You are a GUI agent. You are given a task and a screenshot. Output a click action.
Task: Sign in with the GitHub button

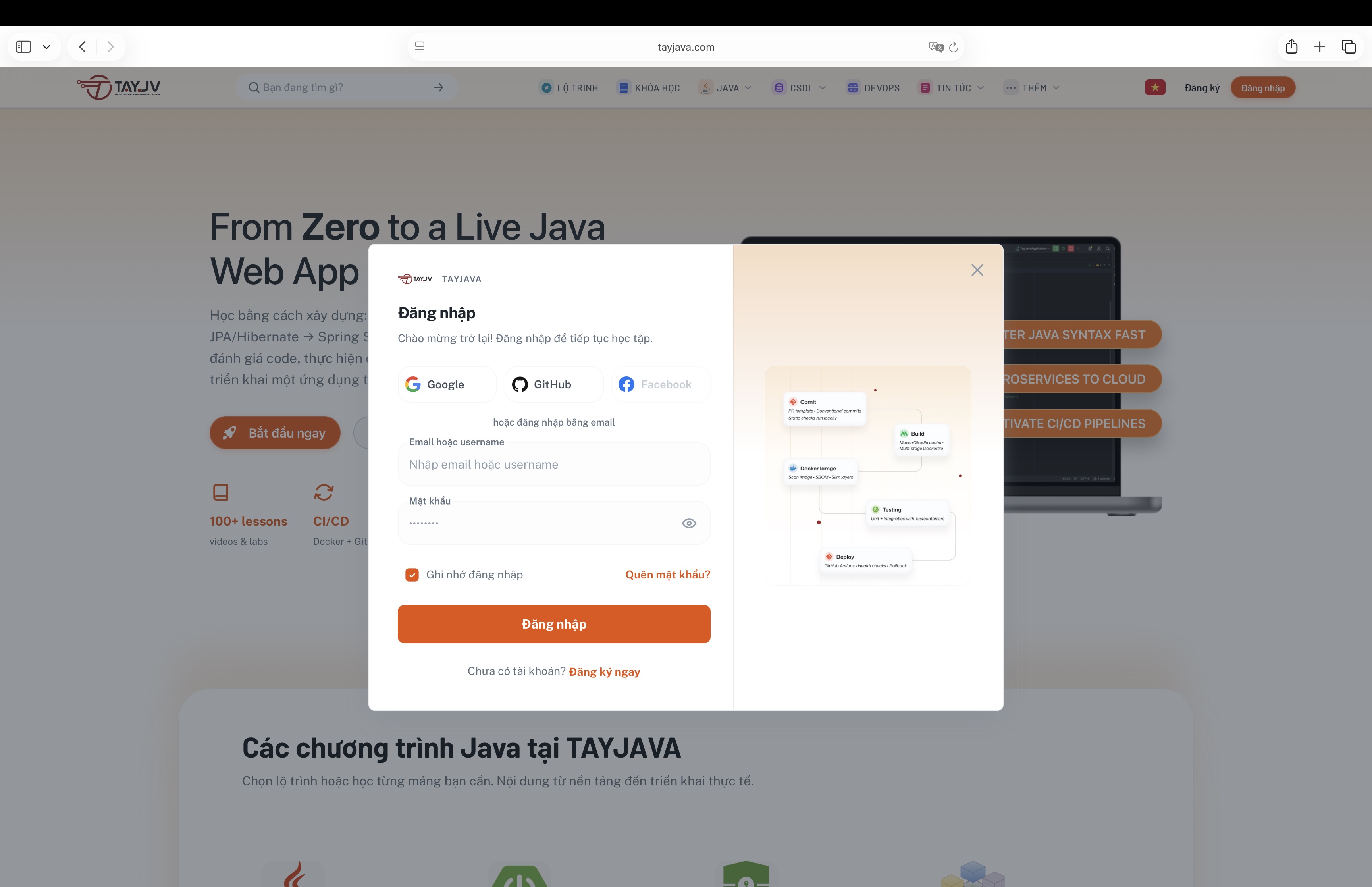point(554,384)
